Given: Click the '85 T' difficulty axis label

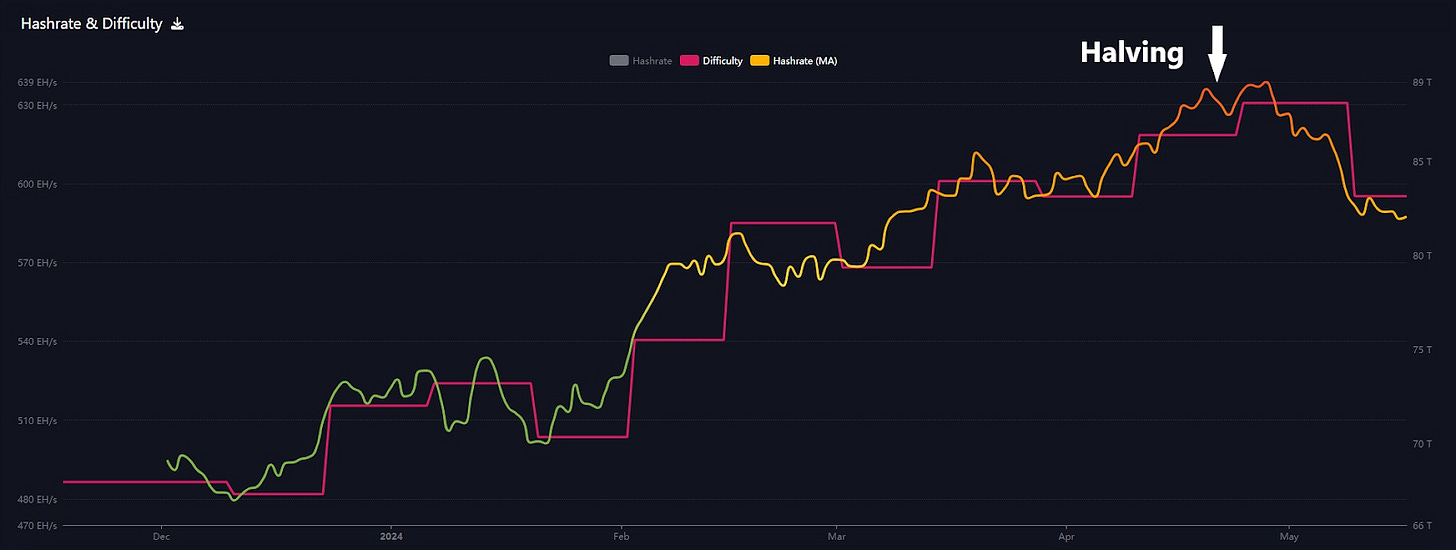Looking at the screenshot, I should click(1422, 161).
